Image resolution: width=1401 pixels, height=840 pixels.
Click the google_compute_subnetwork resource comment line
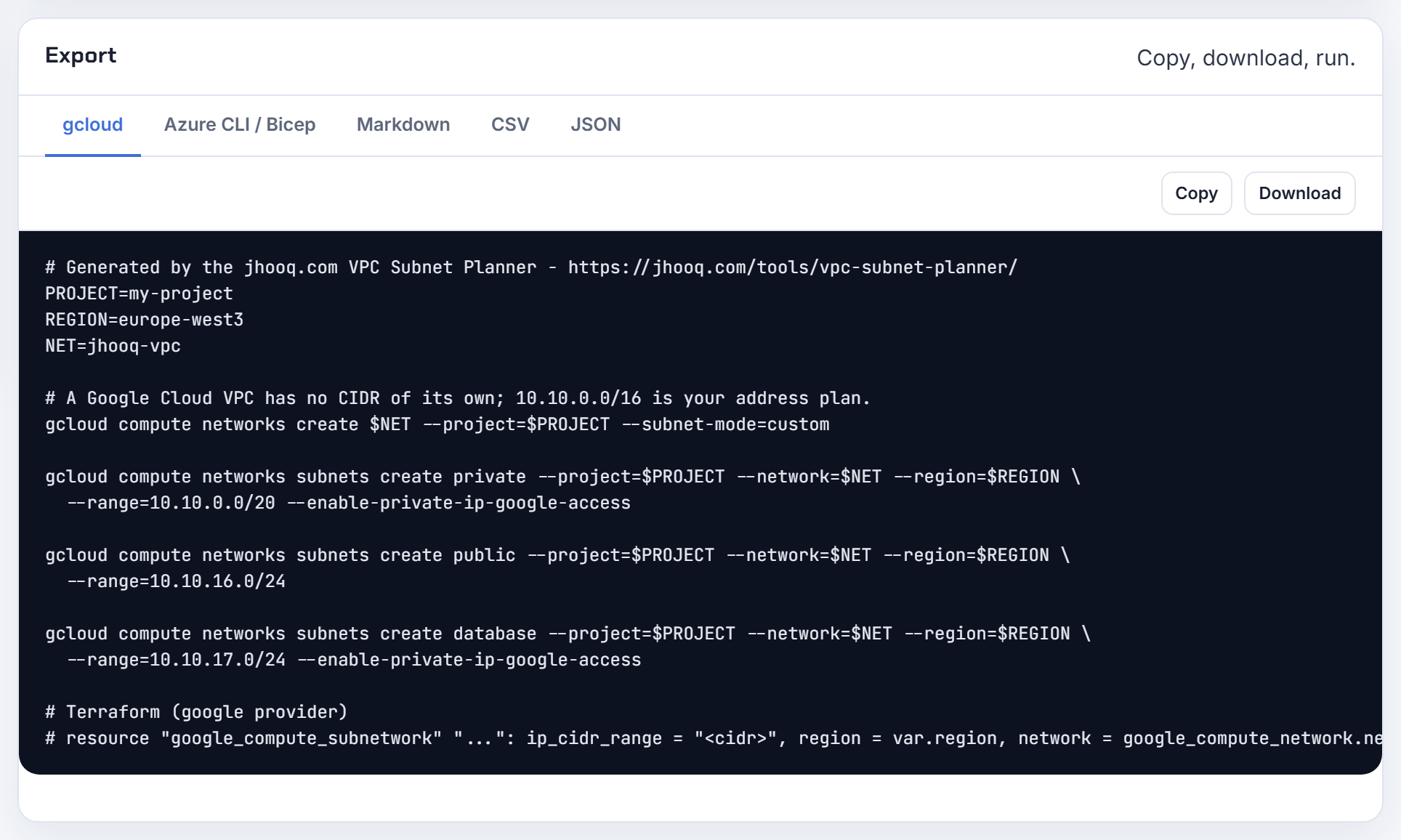point(713,738)
